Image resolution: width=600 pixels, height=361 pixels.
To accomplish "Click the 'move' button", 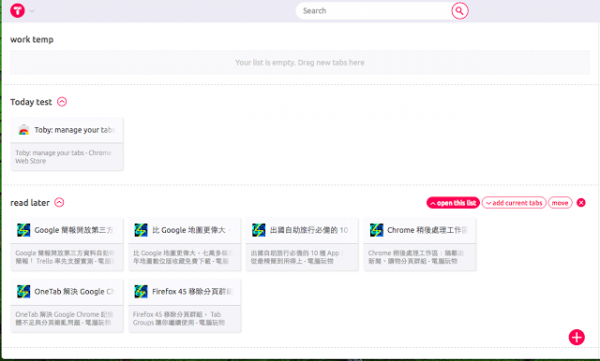I will (560, 203).
